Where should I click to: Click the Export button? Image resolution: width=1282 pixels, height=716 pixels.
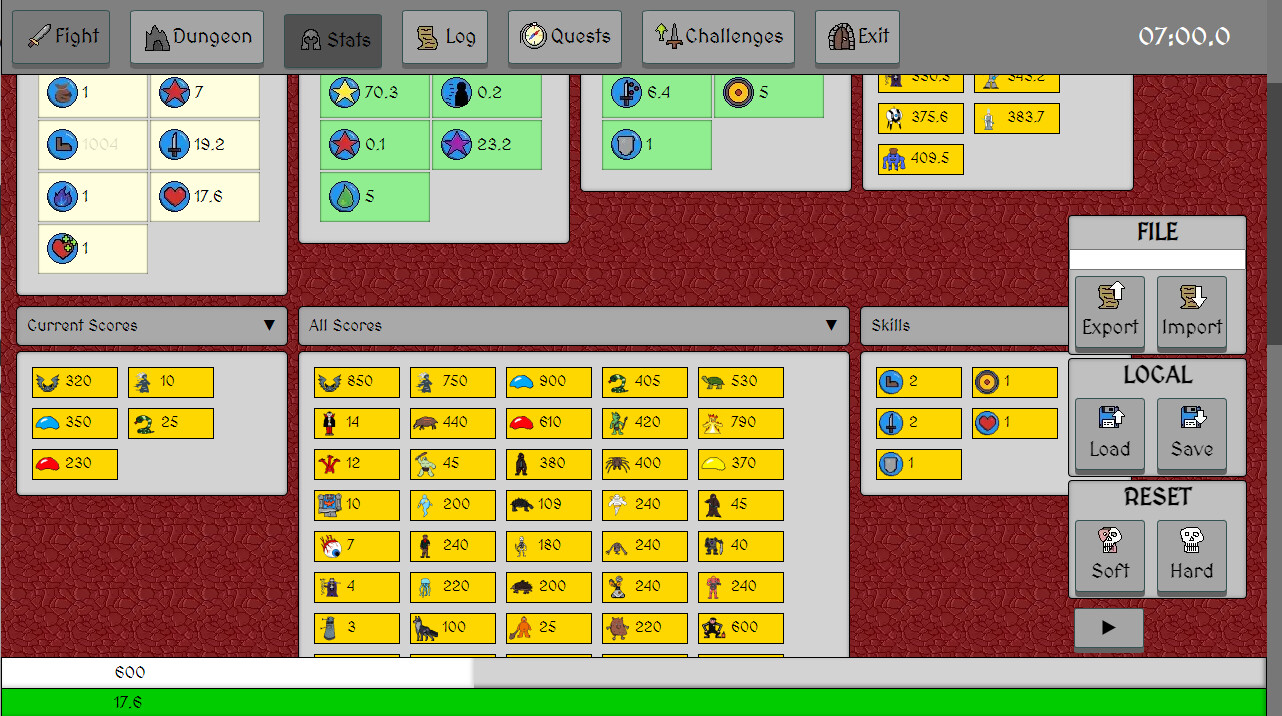[1109, 311]
